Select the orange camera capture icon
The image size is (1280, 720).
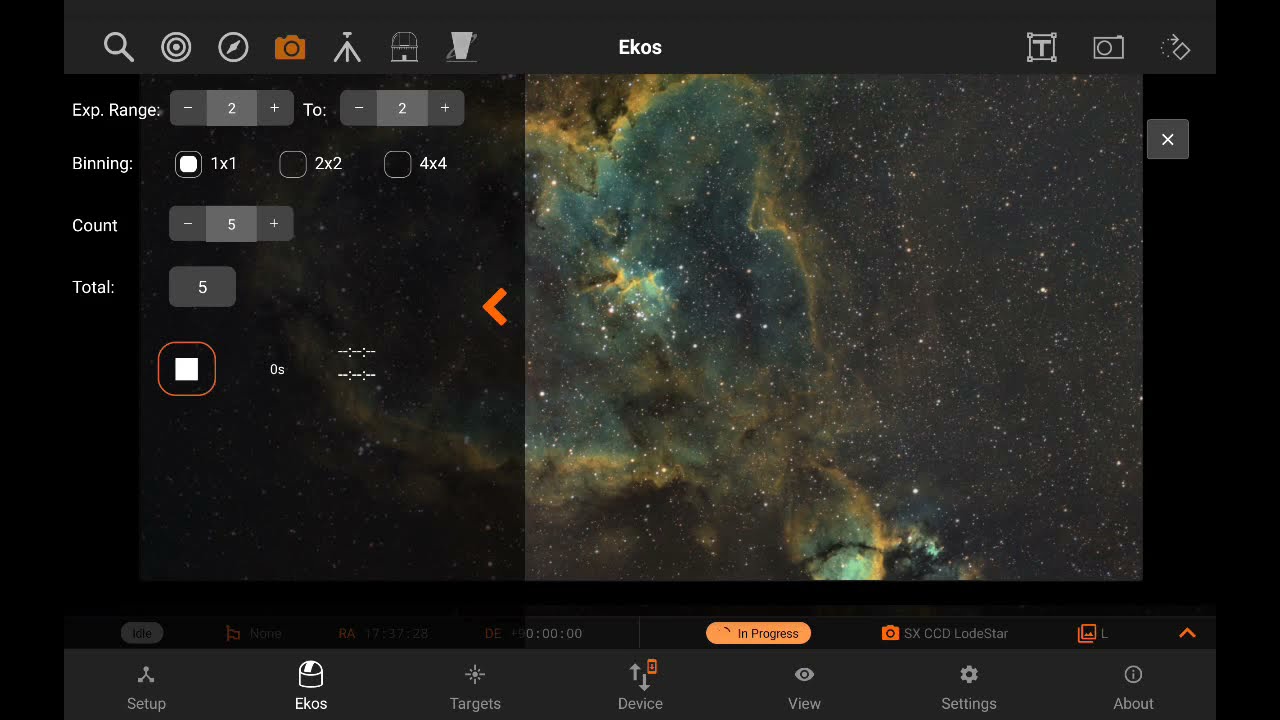click(290, 47)
